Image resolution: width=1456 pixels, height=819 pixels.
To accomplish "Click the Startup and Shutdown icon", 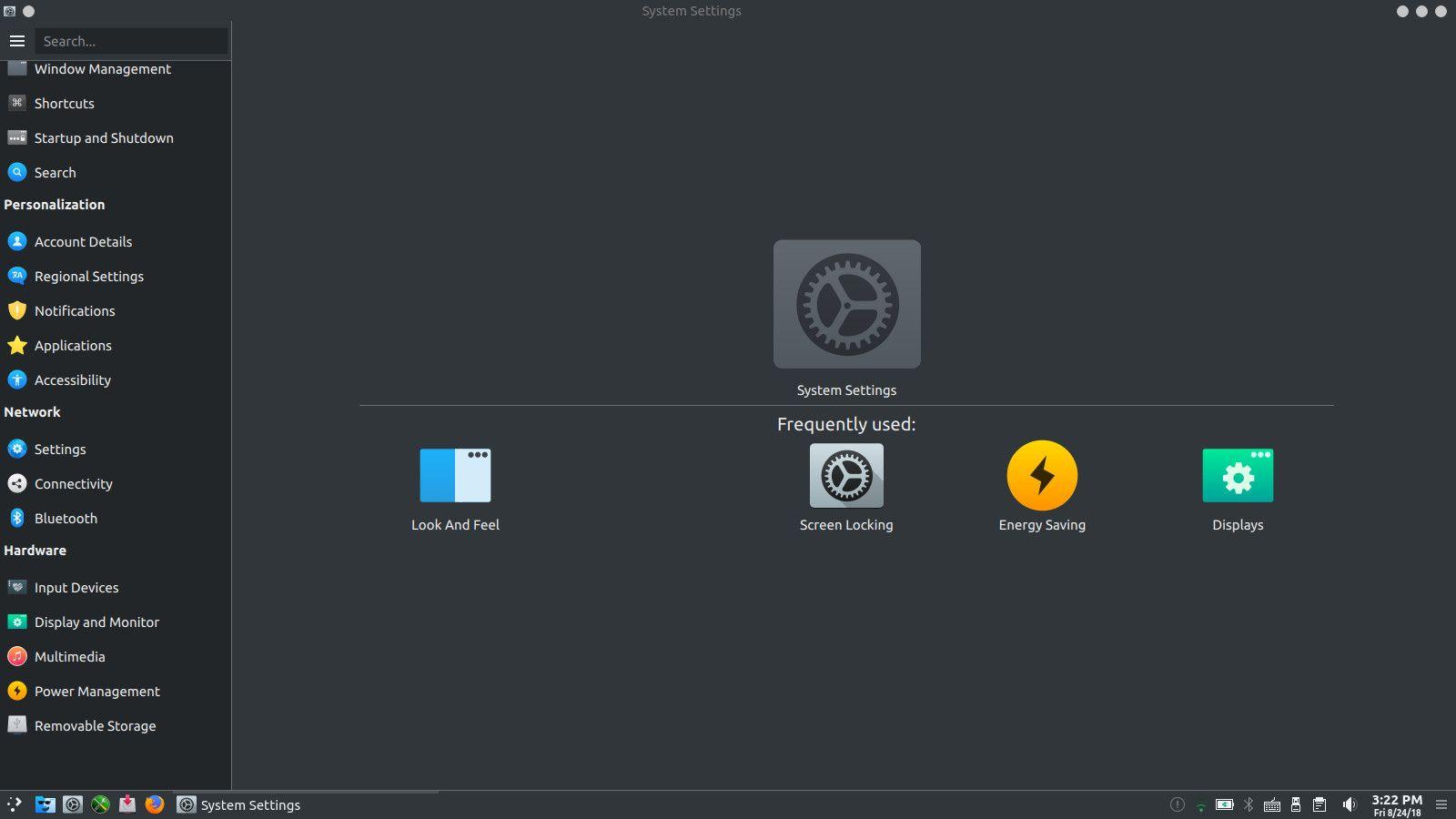I will [17, 138].
